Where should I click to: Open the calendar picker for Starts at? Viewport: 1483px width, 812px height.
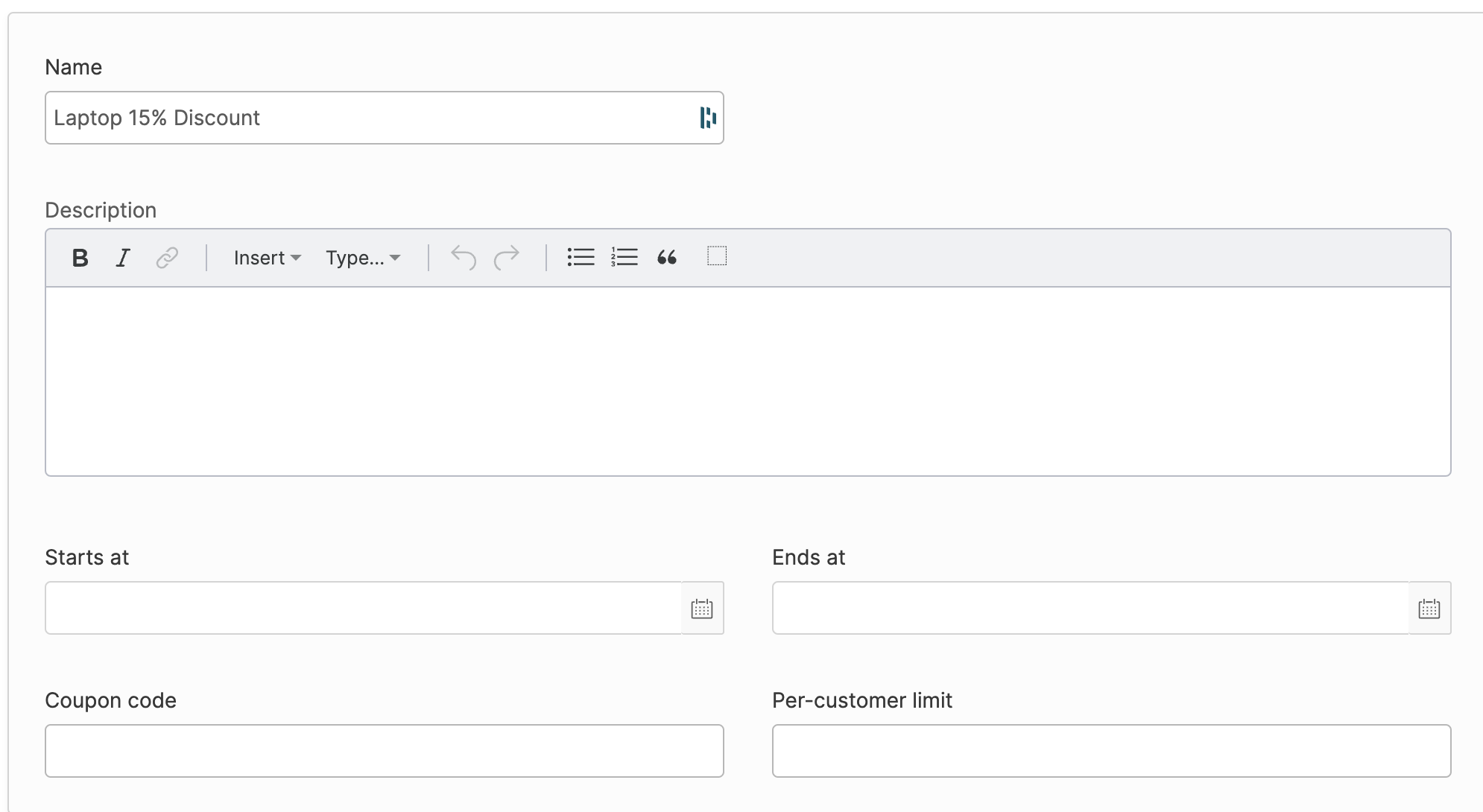(x=703, y=608)
